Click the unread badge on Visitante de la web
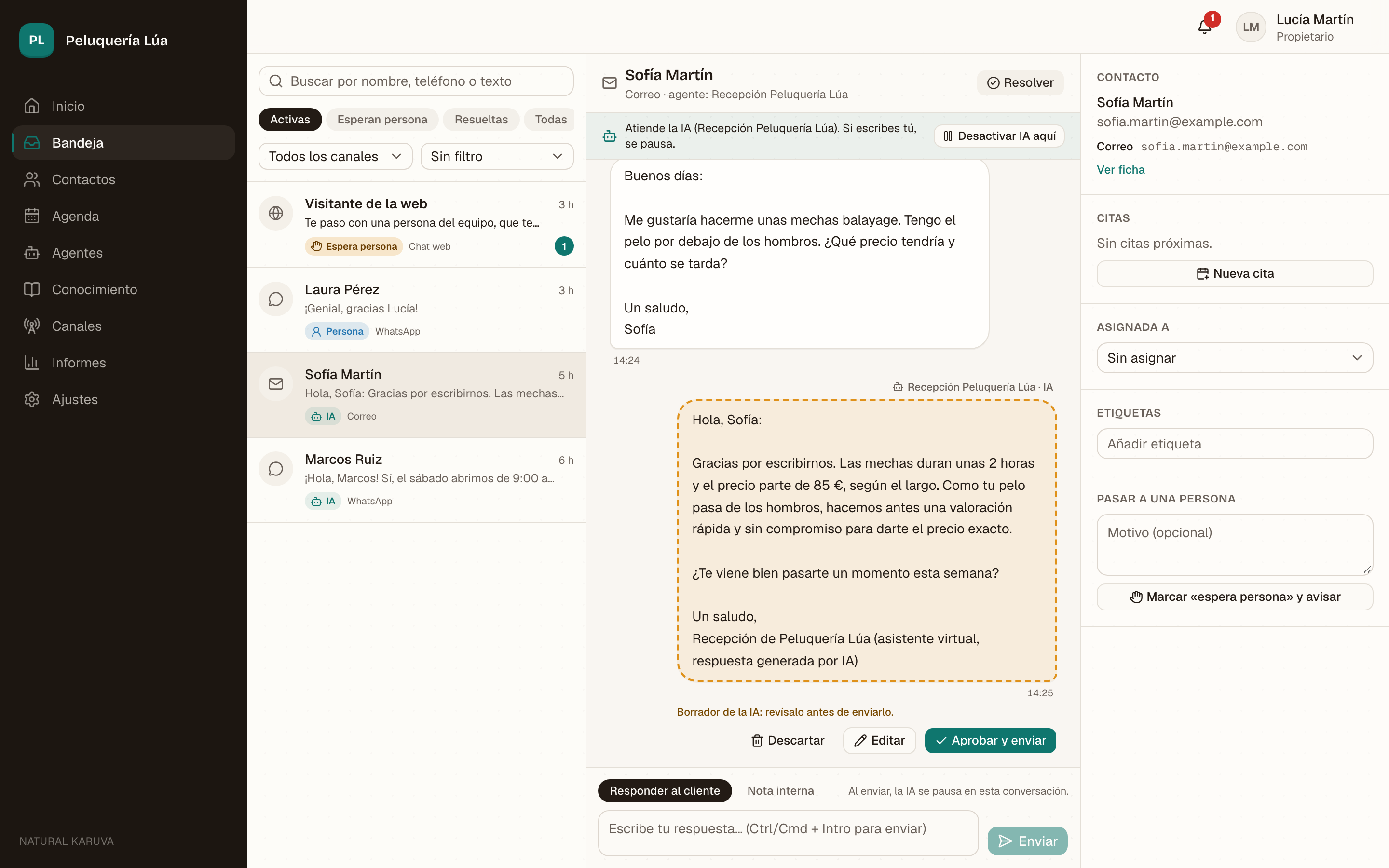 [564, 246]
